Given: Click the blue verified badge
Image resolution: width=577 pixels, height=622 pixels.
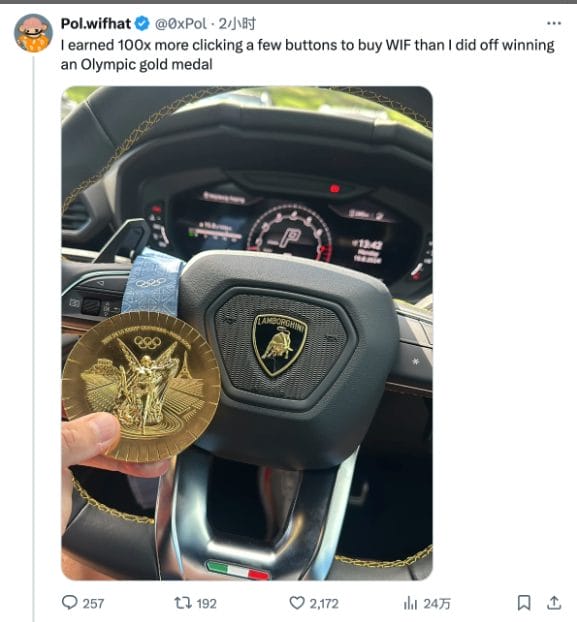Looking at the screenshot, I should pyautogui.click(x=142, y=24).
